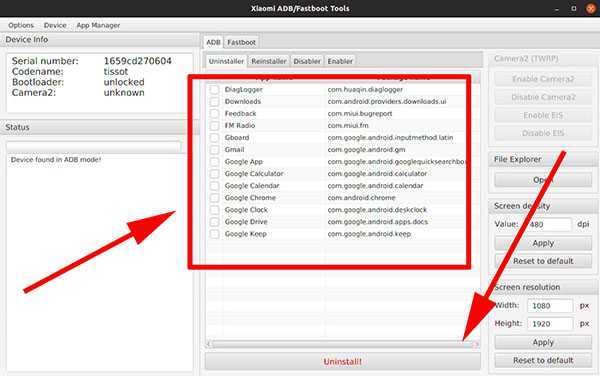Select the Google App checkbox
Image resolution: width=600 pixels, height=376 pixels.
[x=214, y=162]
